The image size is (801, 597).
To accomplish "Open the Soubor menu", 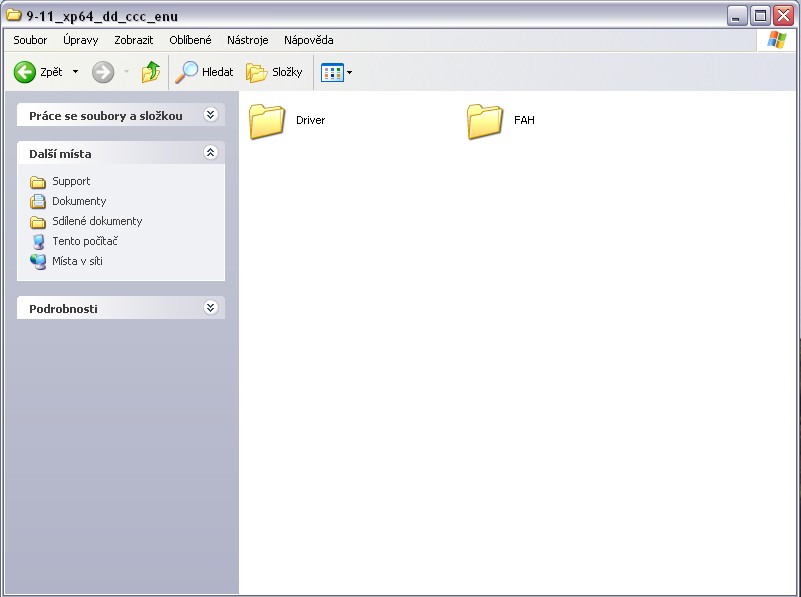I will click(30, 40).
